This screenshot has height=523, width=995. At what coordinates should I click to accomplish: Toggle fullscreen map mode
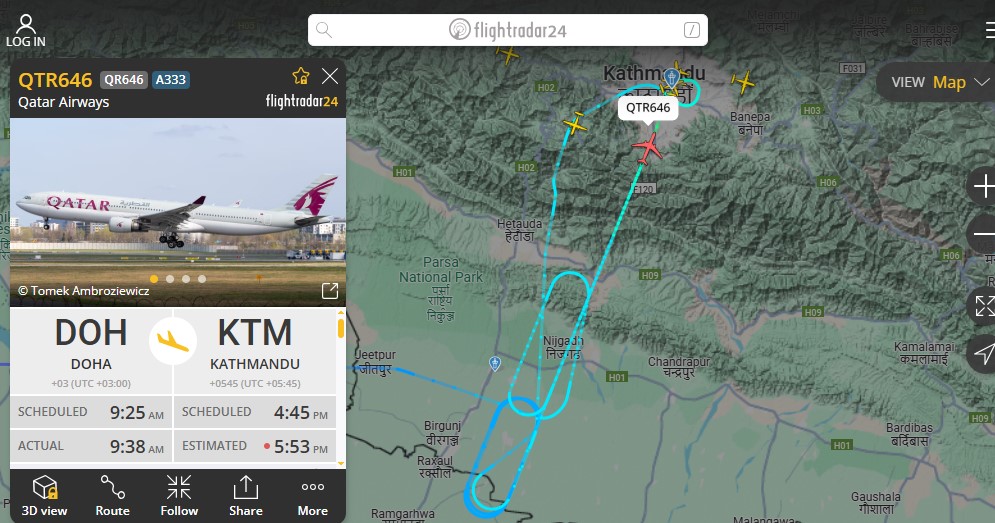[984, 306]
